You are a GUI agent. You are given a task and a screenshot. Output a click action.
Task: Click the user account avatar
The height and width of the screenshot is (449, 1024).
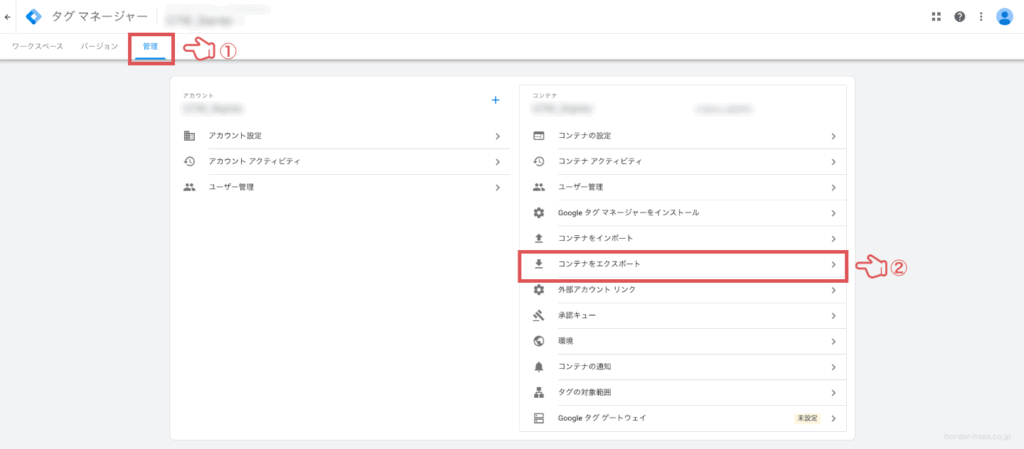(x=1004, y=17)
